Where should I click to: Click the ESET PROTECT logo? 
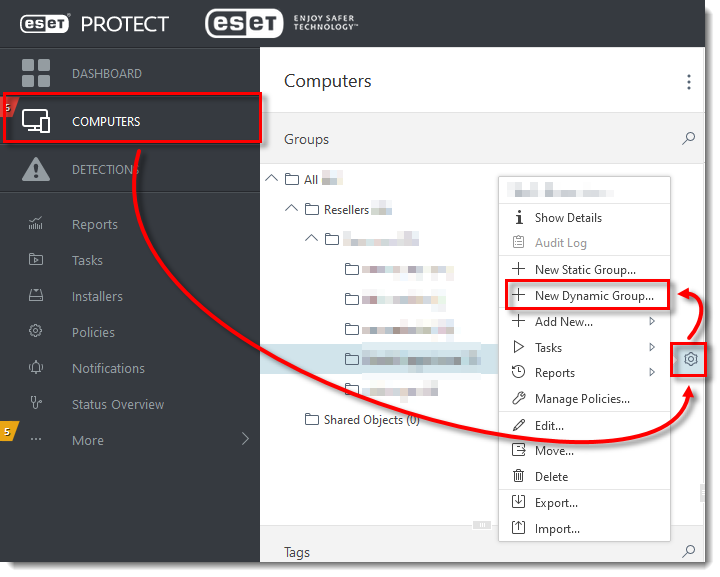(95, 24)
